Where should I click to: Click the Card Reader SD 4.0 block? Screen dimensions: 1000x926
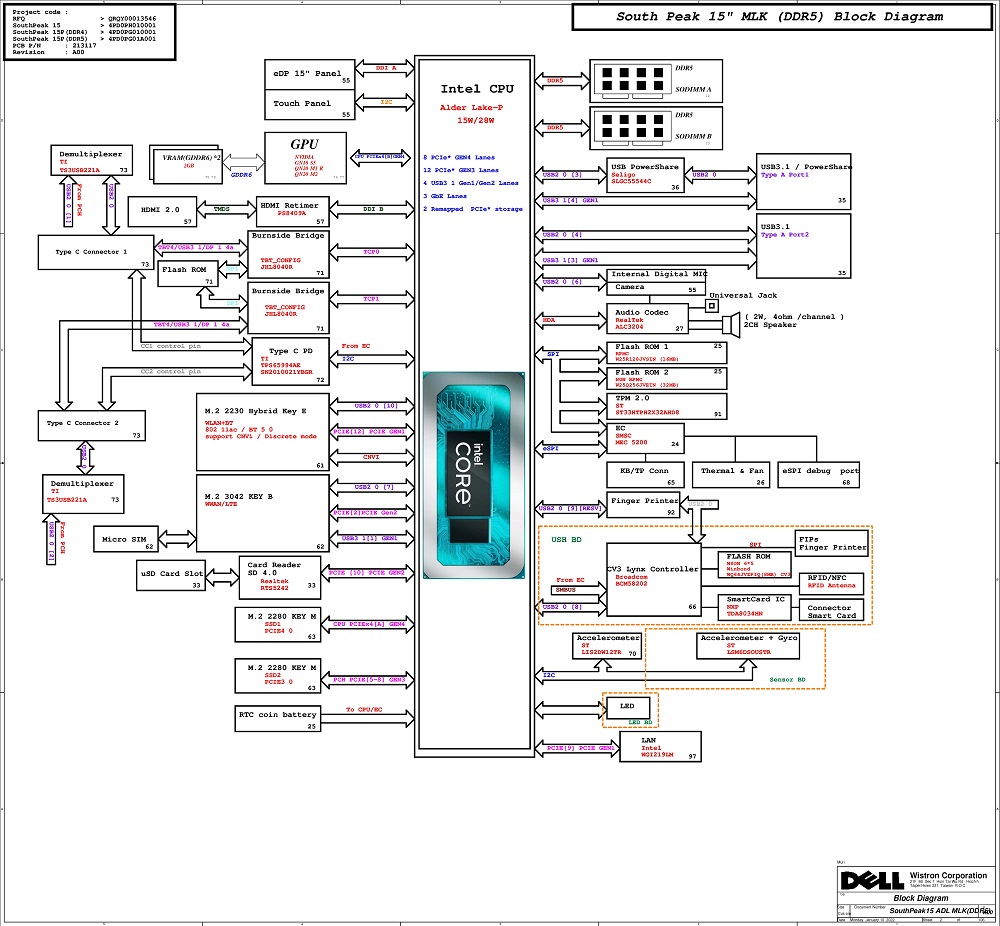(280, 578)
